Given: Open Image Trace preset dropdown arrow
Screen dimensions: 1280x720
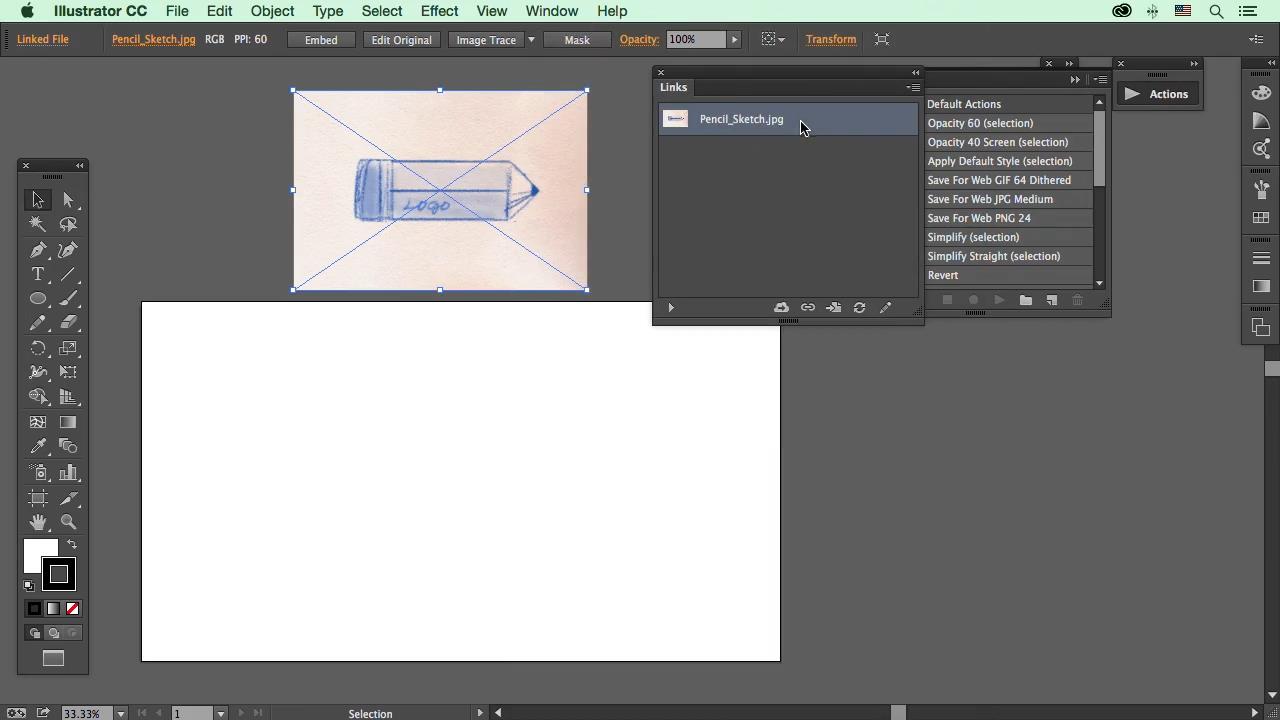Looking at the screenshot, I should [531, 40].
